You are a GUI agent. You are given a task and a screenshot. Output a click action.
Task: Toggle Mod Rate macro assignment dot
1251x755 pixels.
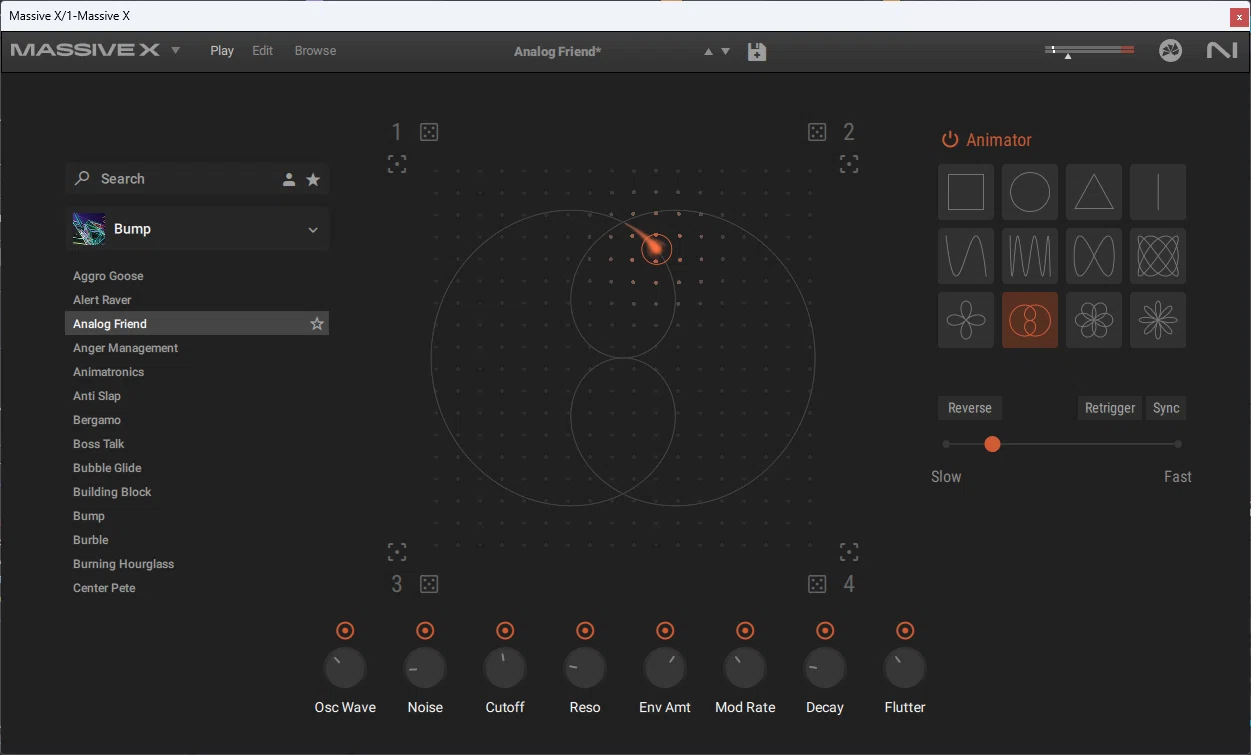point(745,630)
